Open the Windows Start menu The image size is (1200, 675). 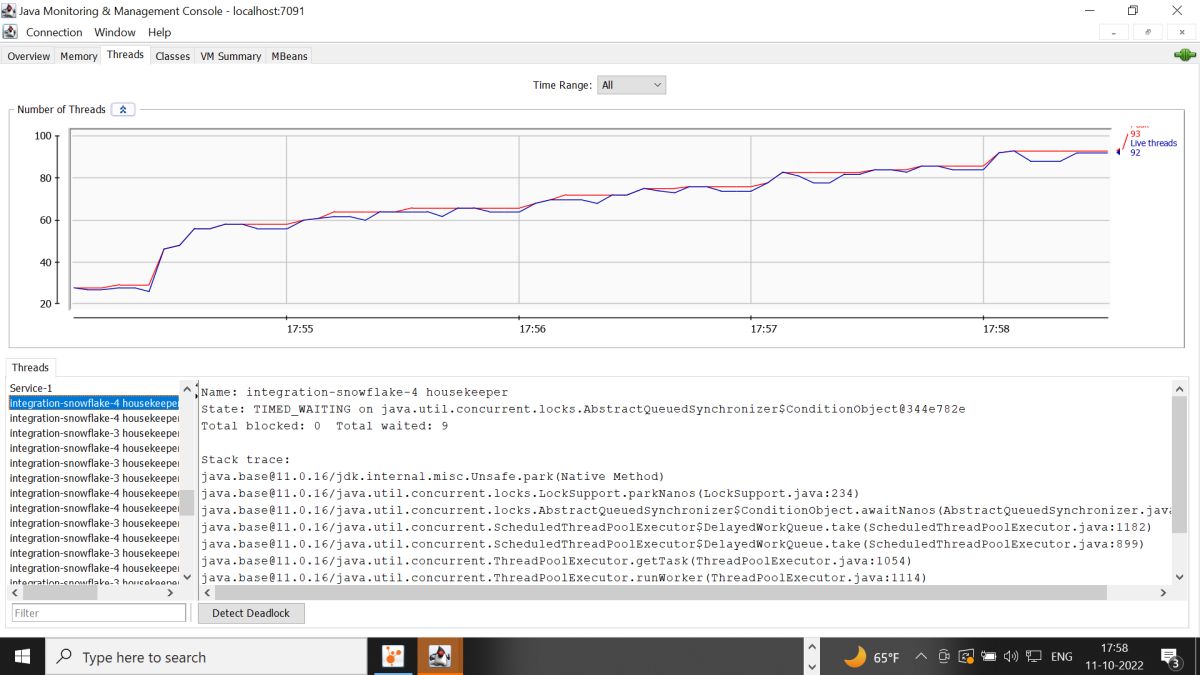pos(22,657)
